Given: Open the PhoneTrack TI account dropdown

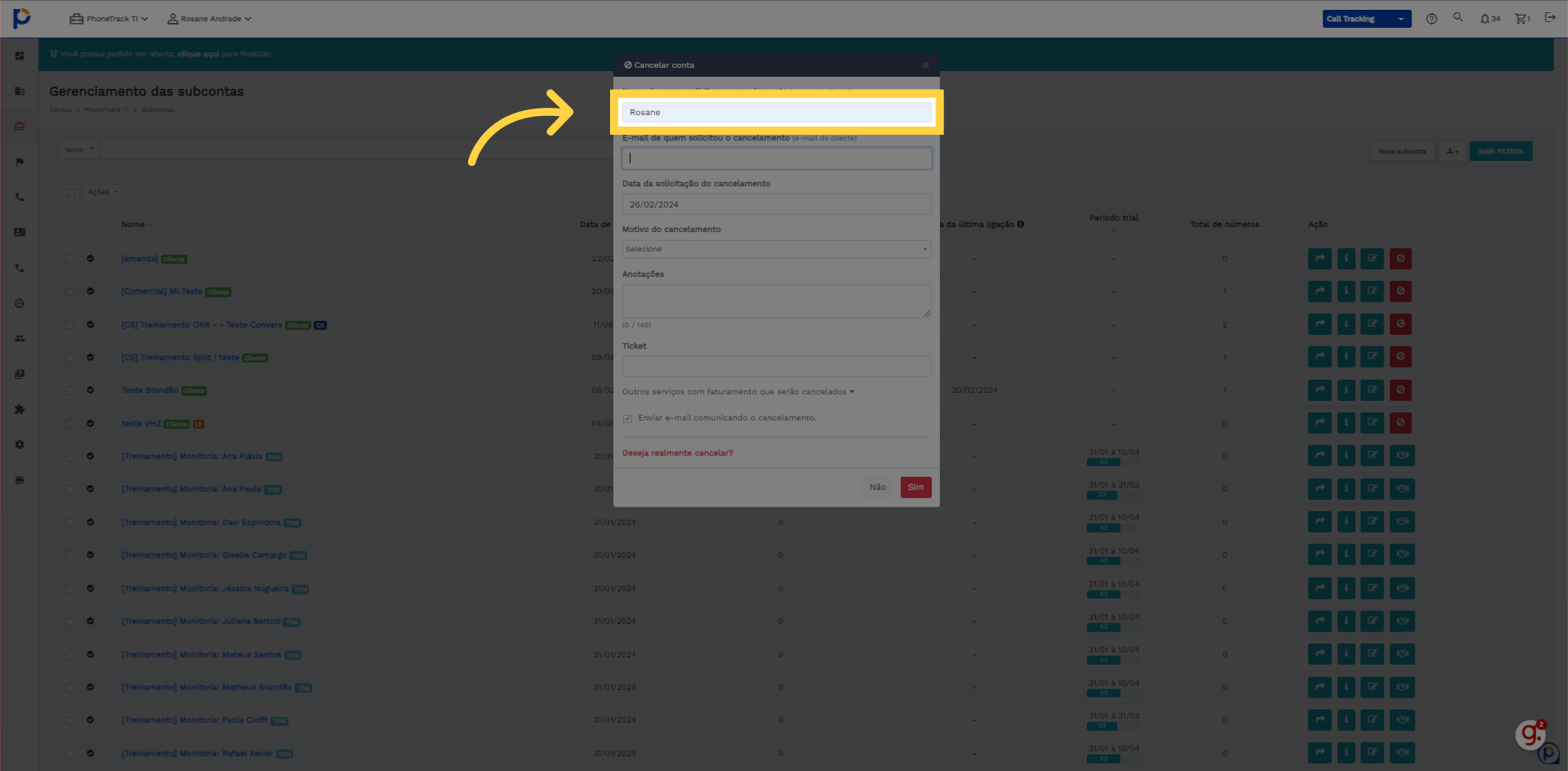Looking at the screenshot, I should click(x=109, y=19).
